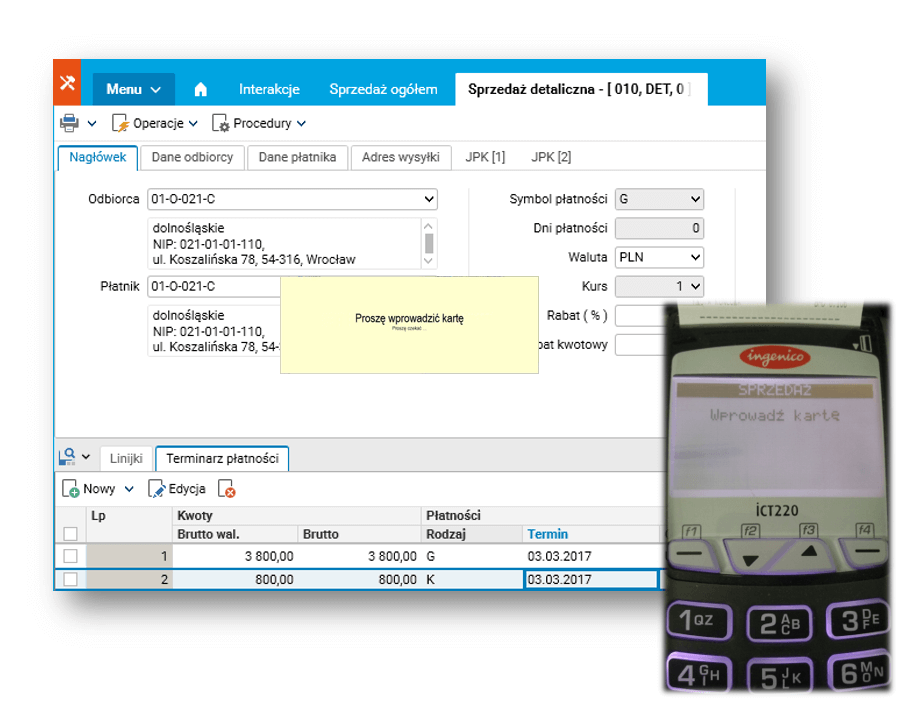Click Nowy to add a payment
The image size is (920, 705).
point(89,489)
